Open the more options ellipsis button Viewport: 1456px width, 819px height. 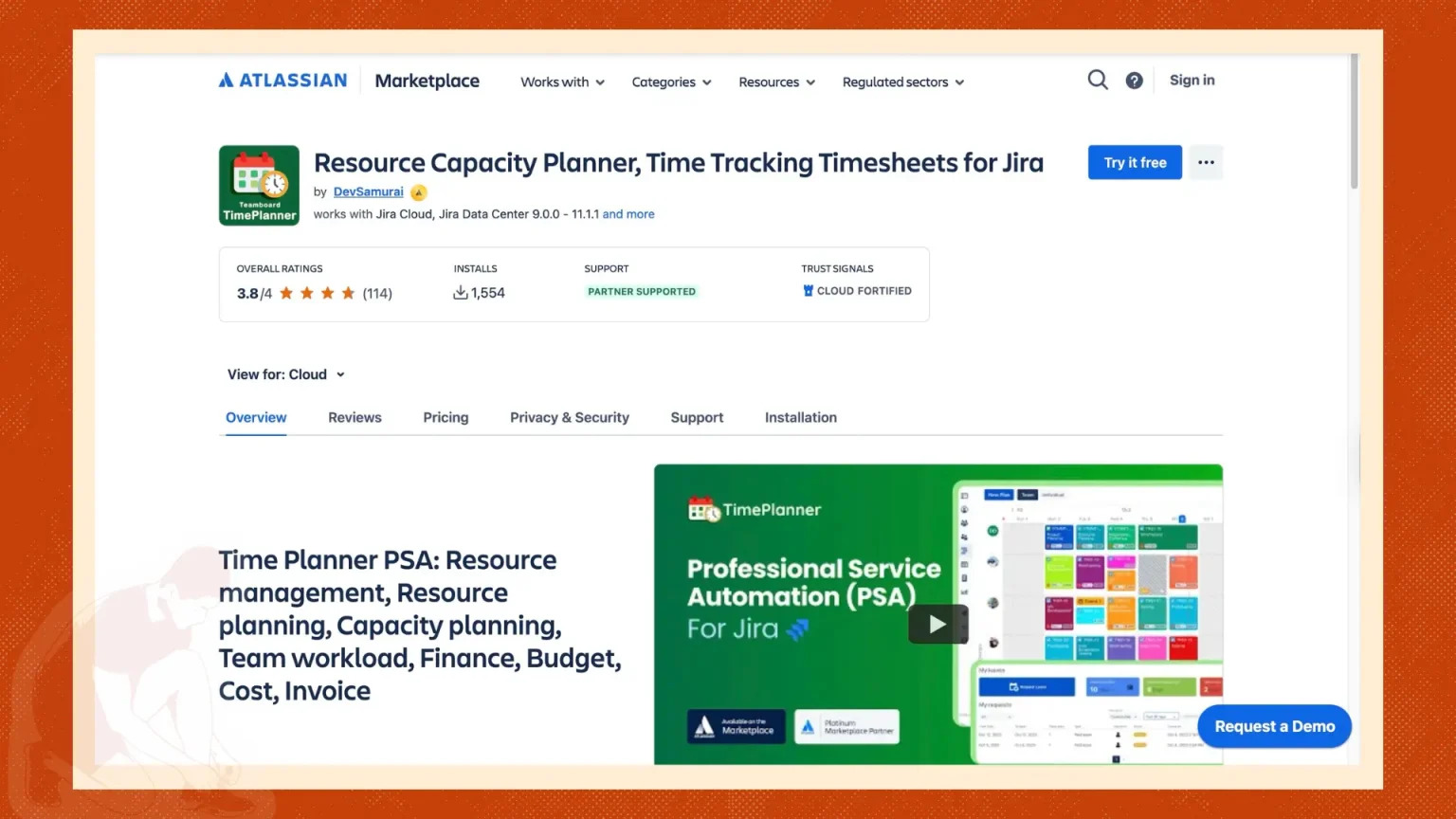coord(1206,162)
